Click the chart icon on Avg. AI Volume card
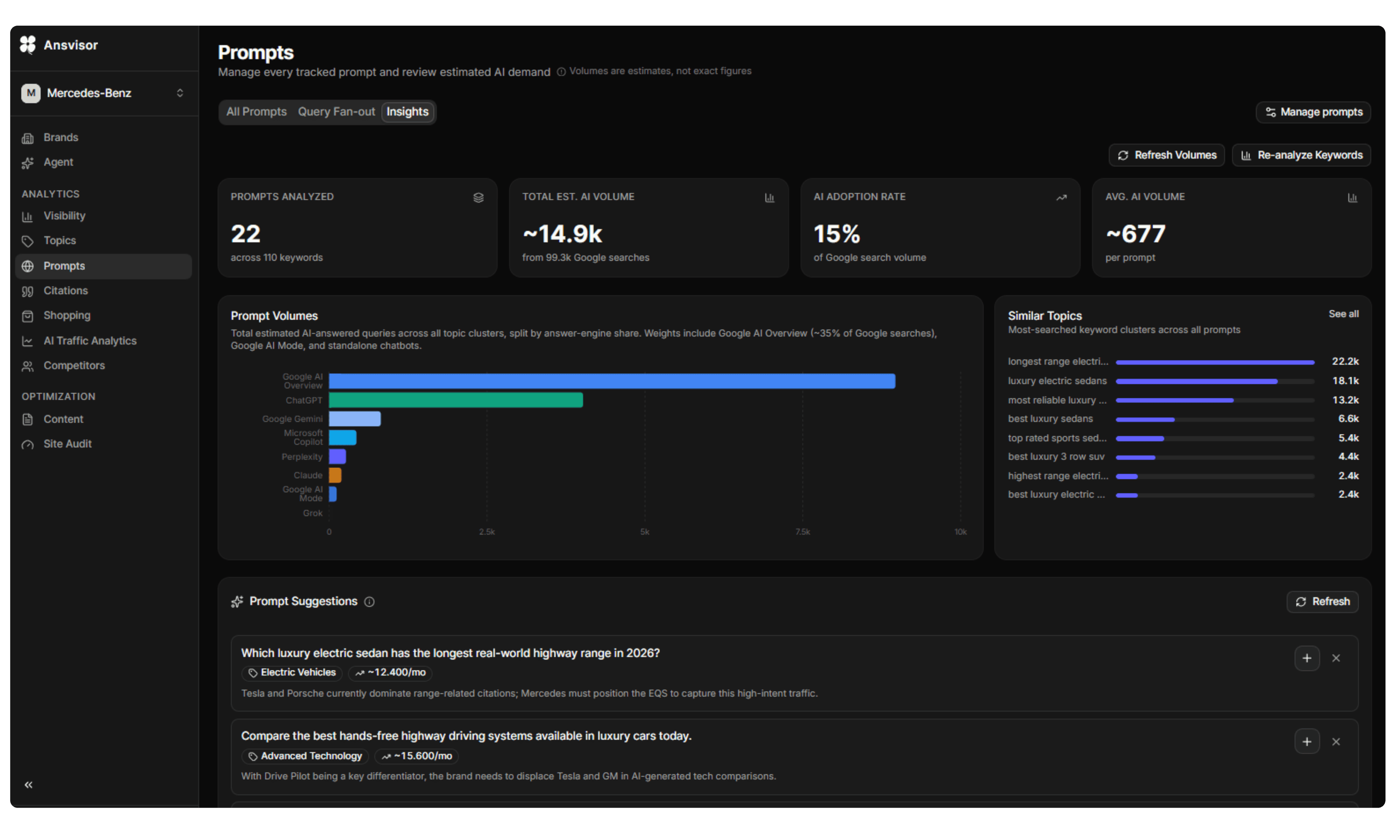Image resolution: width=1400 pixels, height=840 pixels. pyautogui.click(x=1352, y=198)
